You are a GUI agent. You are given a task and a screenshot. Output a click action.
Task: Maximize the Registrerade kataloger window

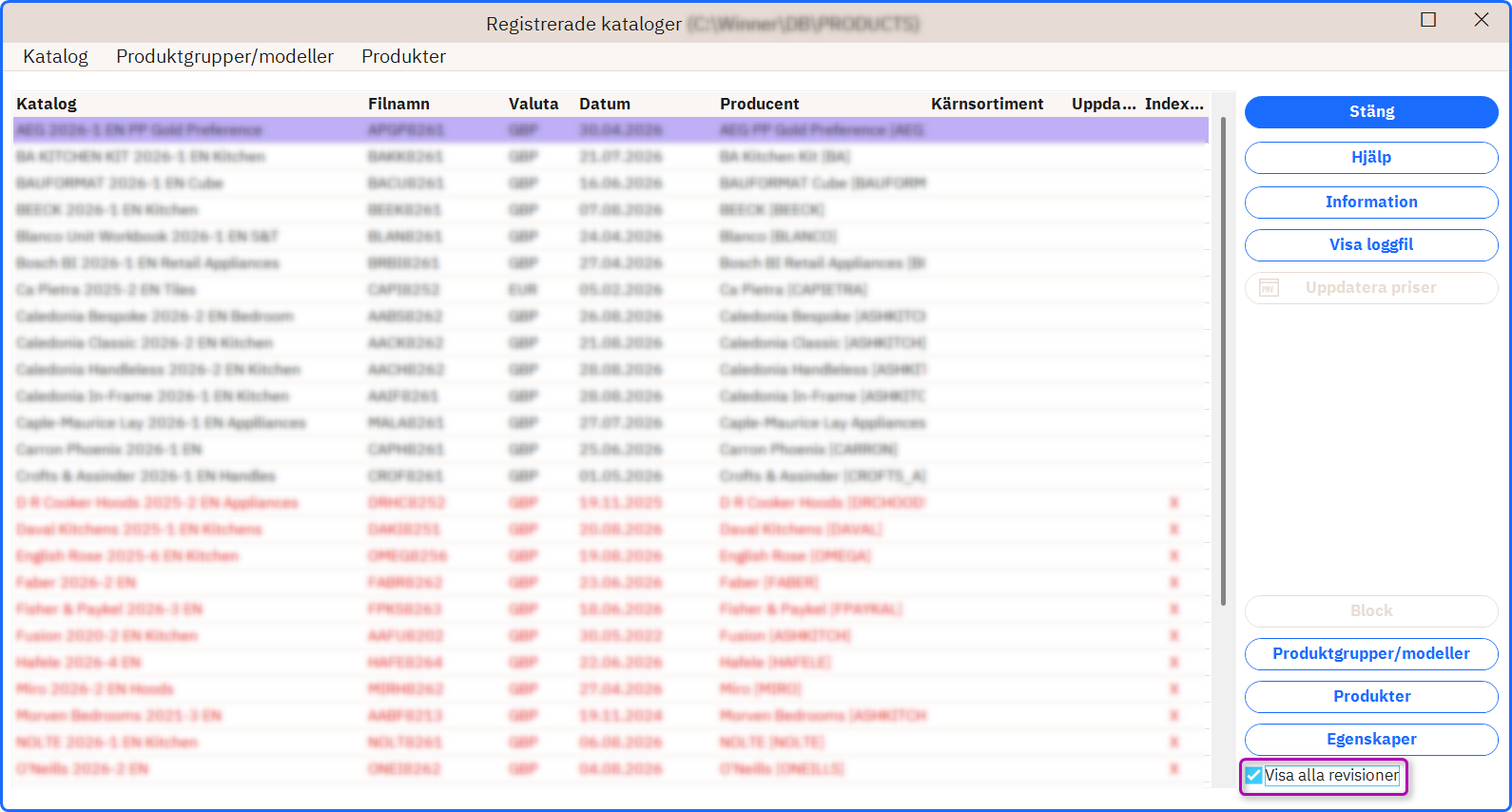click(x=1428, y=20)
